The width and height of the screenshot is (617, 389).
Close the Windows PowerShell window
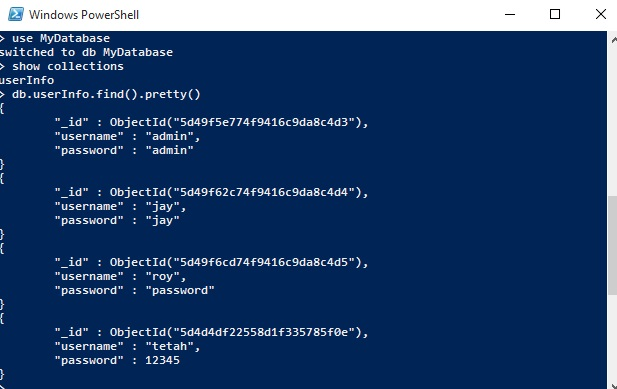tap(600, 15)
